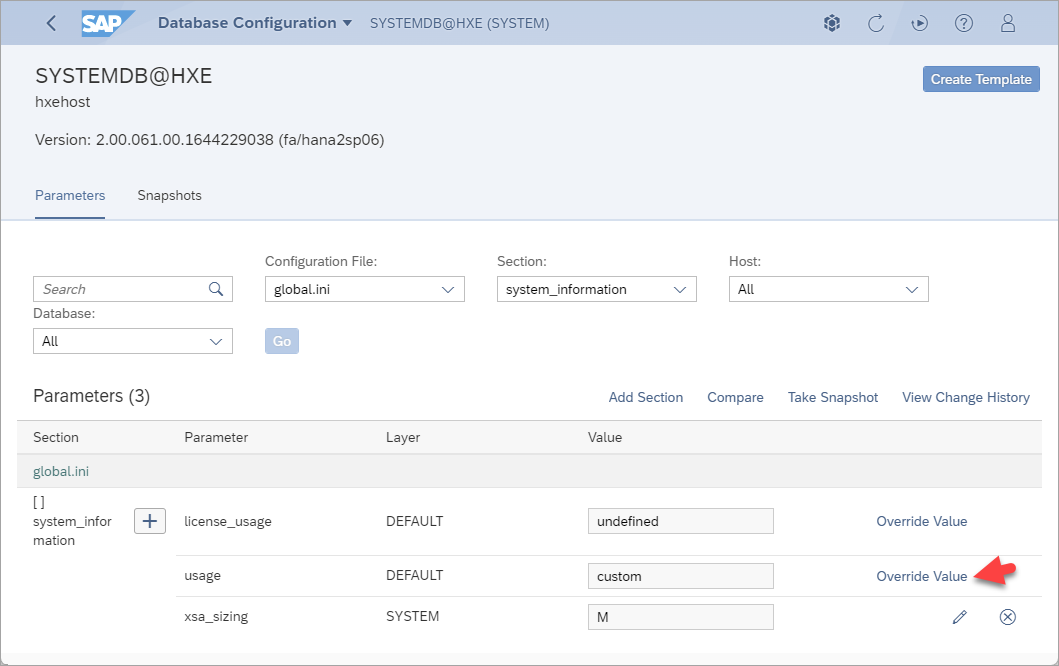Open View Change History
Viewport: 1059px width, 666px height.
966,397
